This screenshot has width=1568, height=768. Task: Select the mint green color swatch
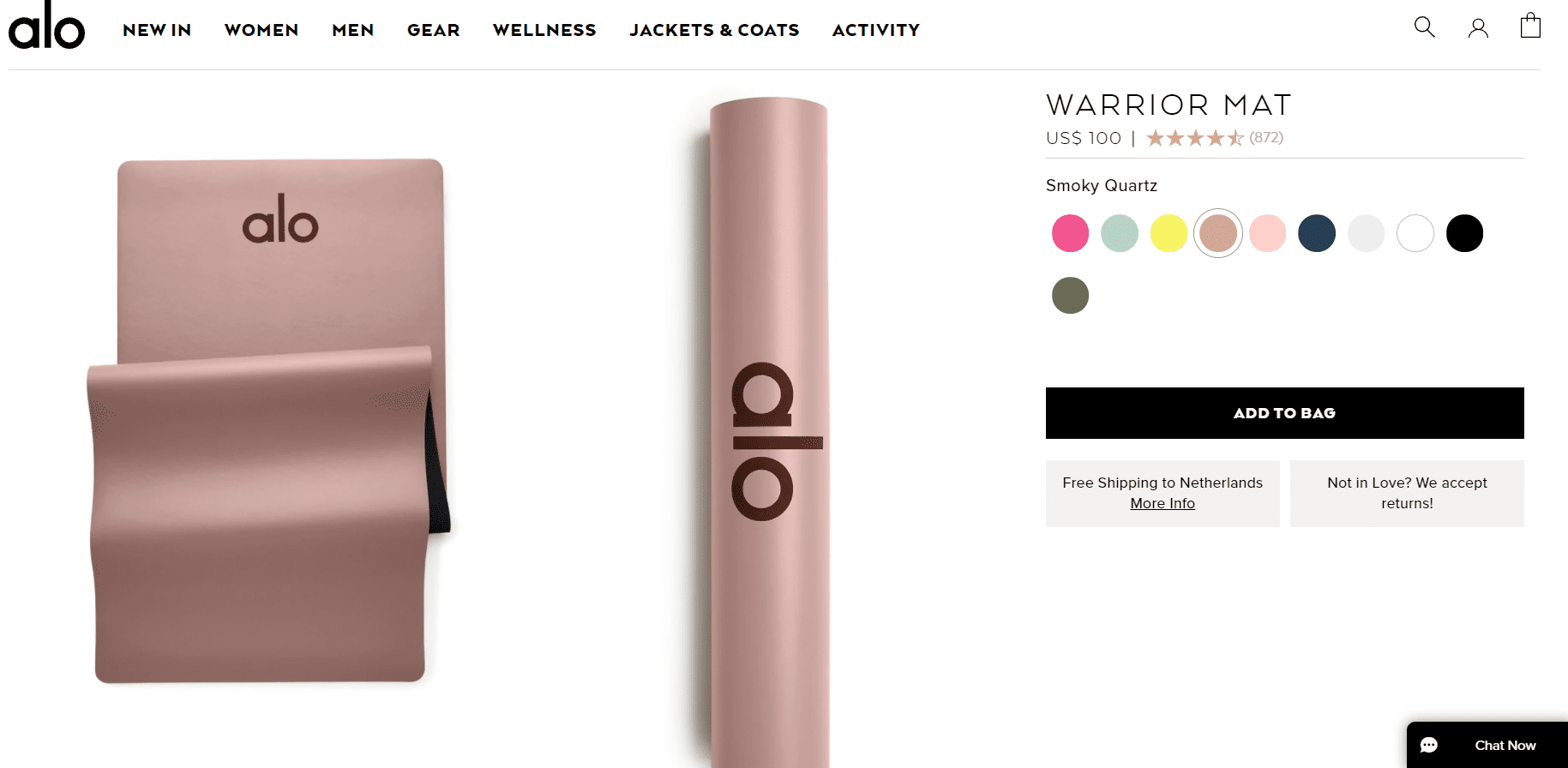(1120, 233)
